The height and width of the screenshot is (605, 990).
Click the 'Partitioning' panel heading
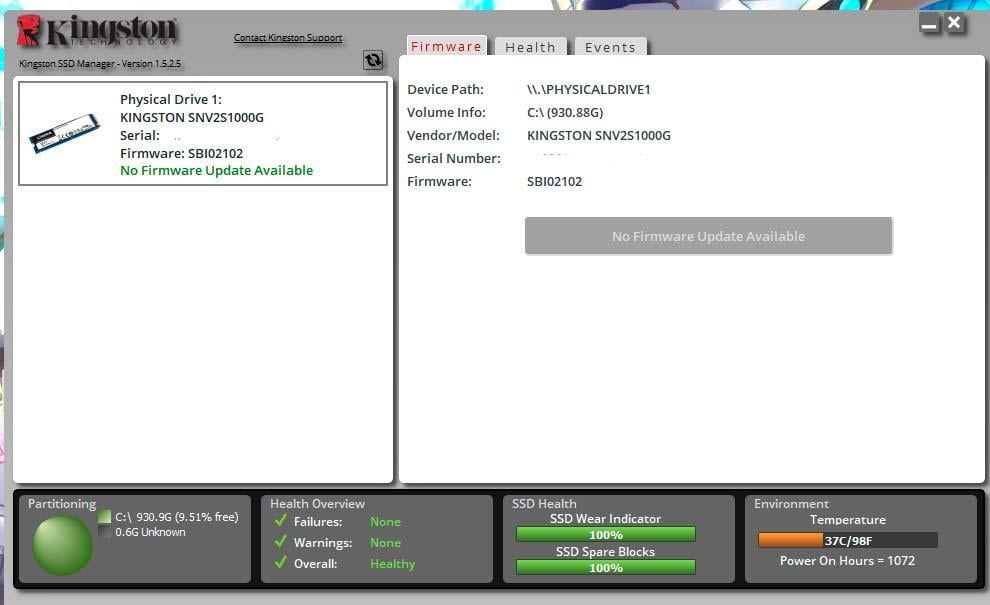(x=62, y=504)
